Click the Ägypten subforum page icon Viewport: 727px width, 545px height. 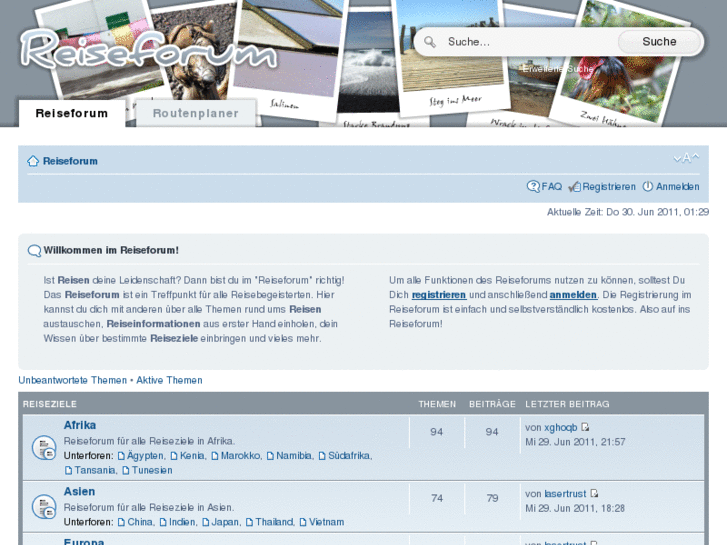click(x=121, y=456)
